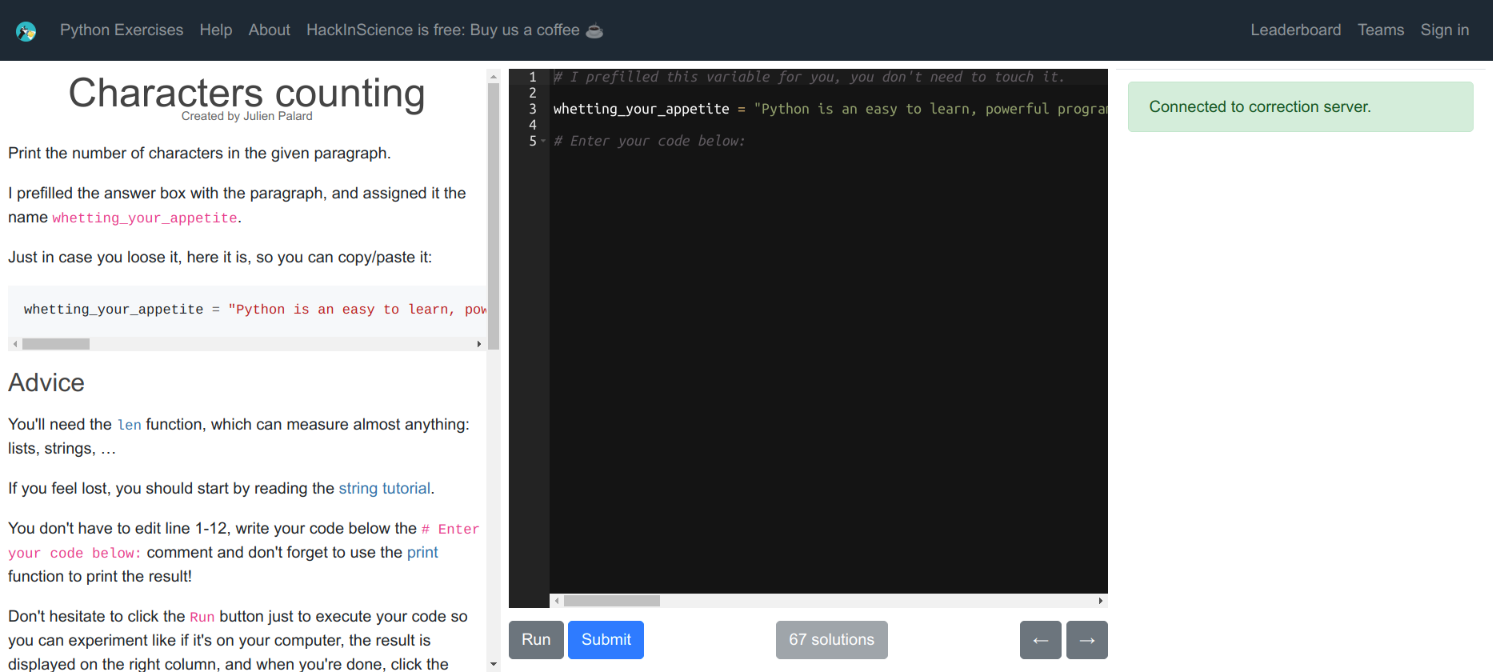The height and width of the screenshot is (672, 1493).
Task: Open the Help page
Action: 216,30
